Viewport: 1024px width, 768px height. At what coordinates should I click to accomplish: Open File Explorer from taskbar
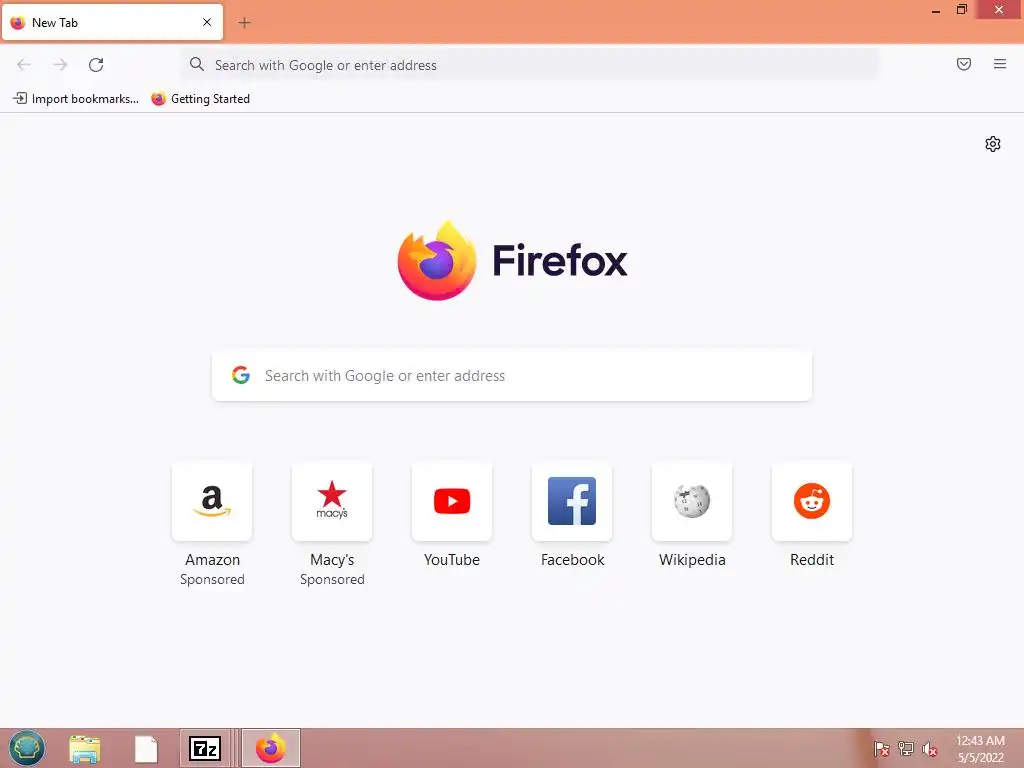[85, 749]
